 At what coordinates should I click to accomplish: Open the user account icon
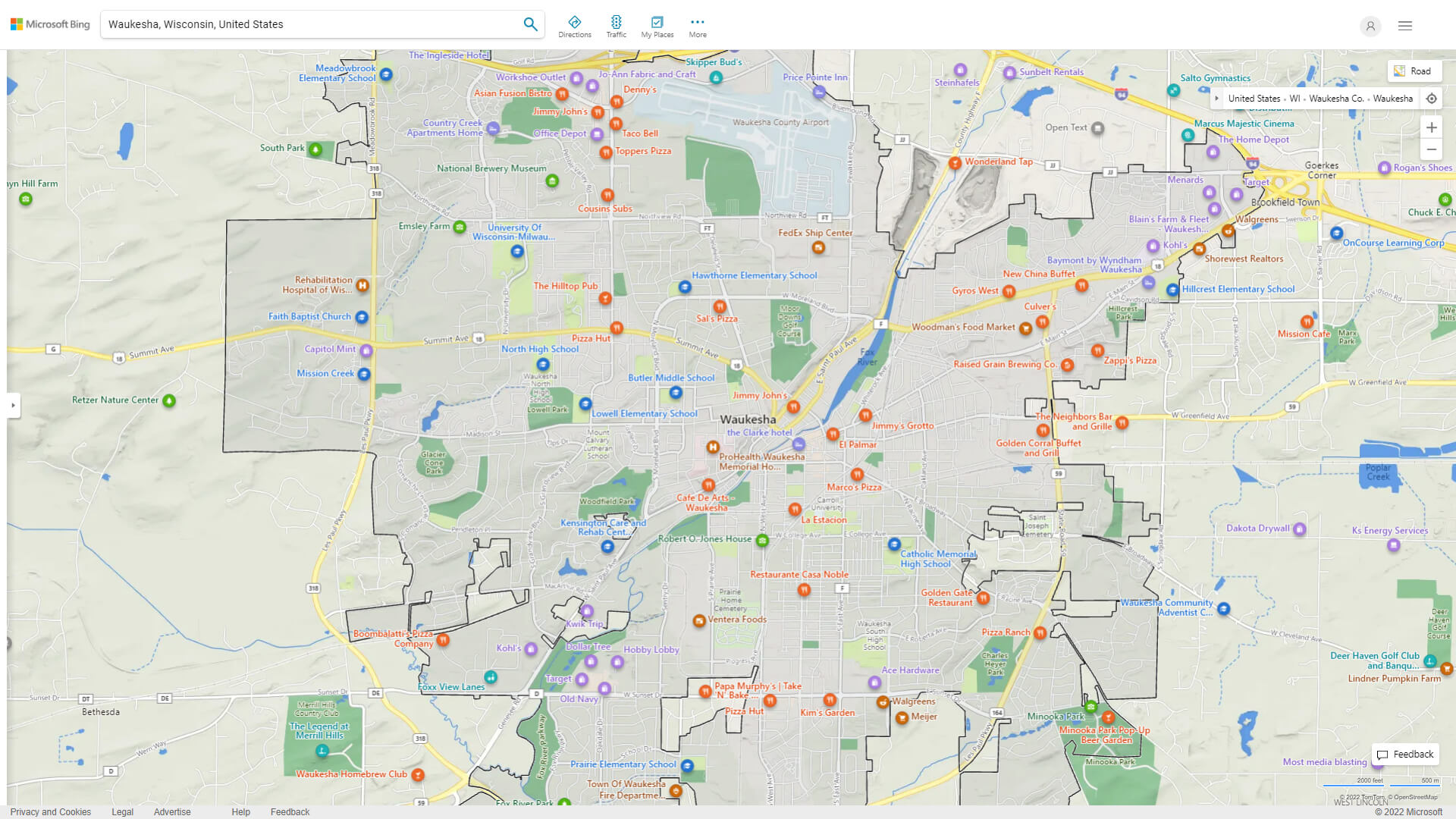1370,26
